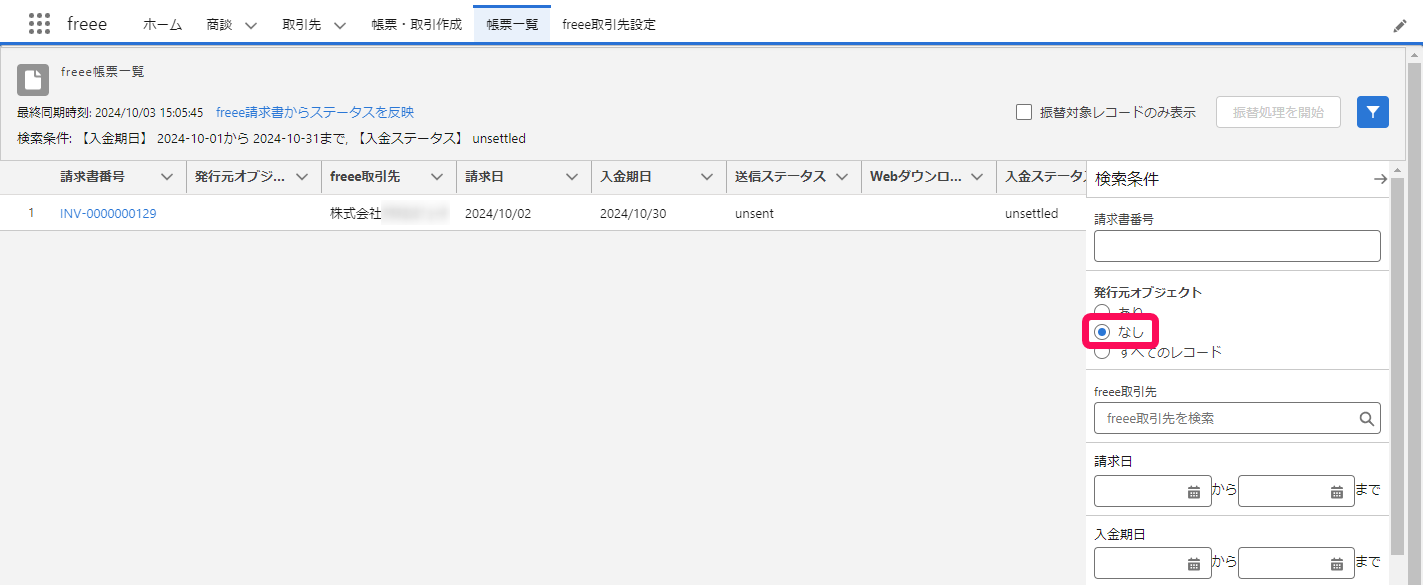
Task: Open the 取引先 tab
Action: 301,24
